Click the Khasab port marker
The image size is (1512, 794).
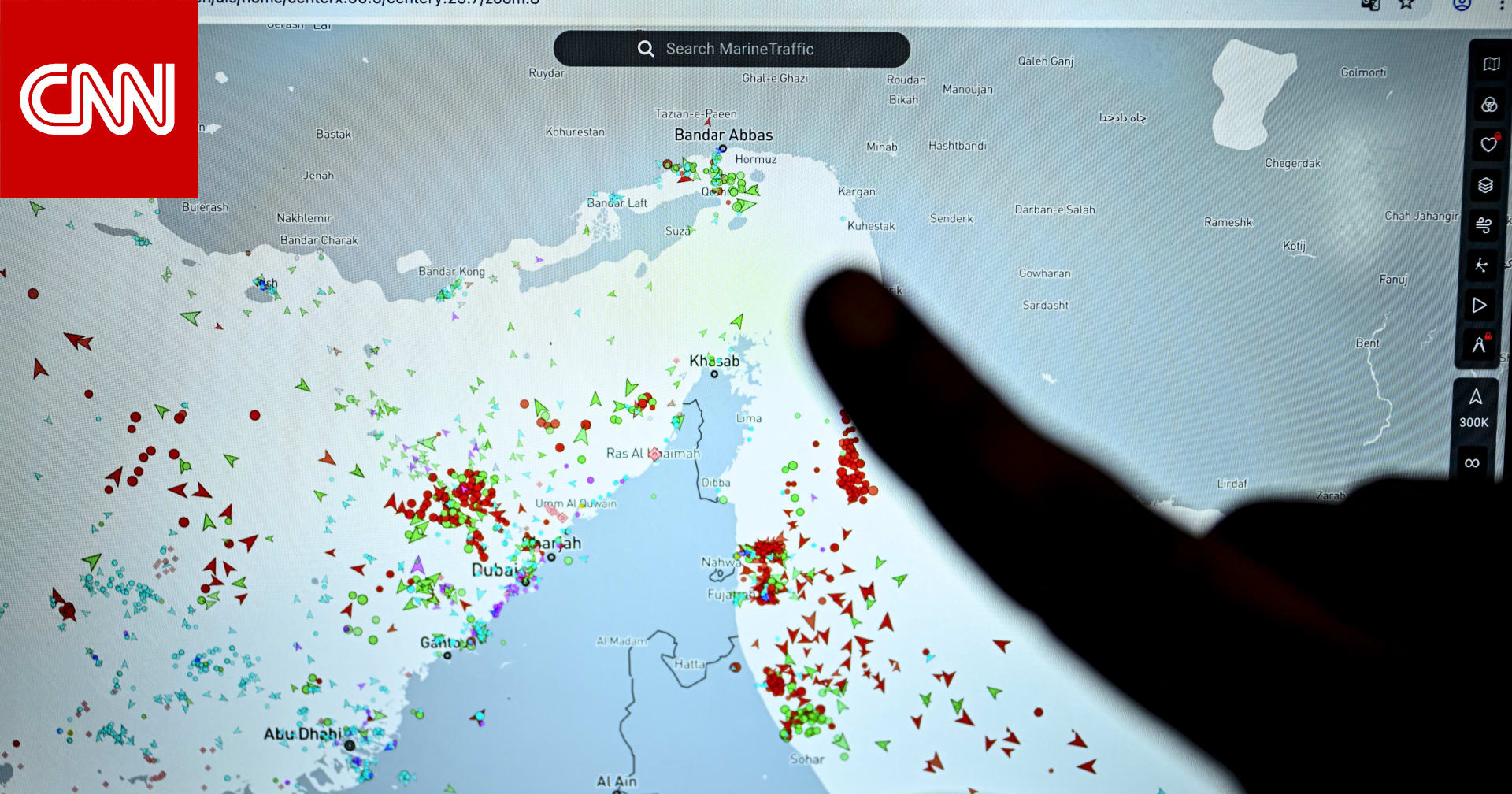[714, 373]
